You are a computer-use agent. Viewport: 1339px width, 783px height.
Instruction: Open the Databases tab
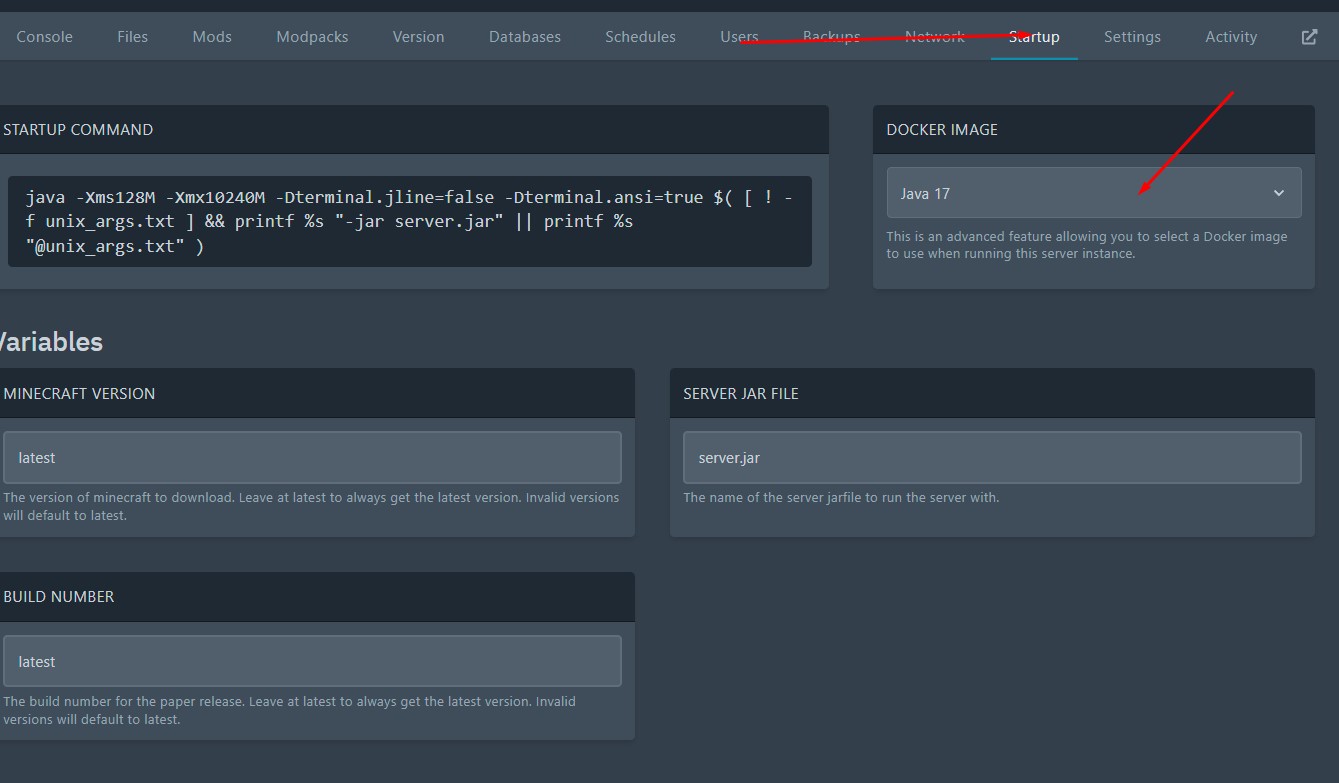pyautogui.click(x=525, y=37)
